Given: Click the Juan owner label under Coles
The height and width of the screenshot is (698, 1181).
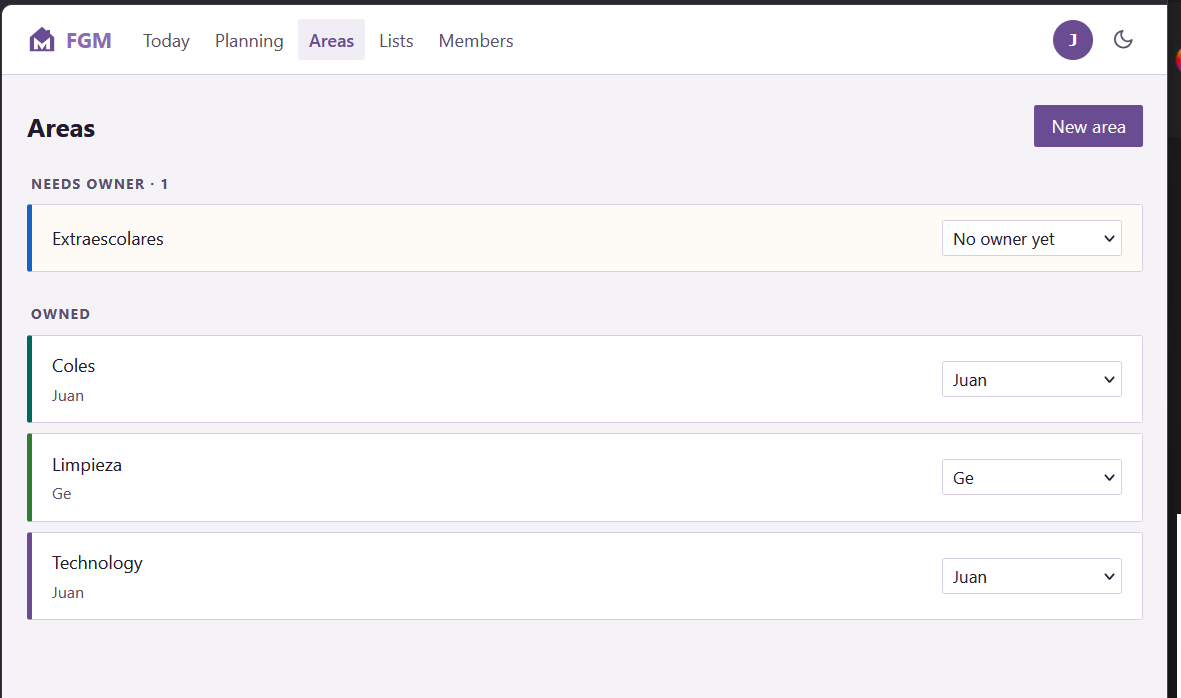Looking at the screenshot, I should 68,396.
